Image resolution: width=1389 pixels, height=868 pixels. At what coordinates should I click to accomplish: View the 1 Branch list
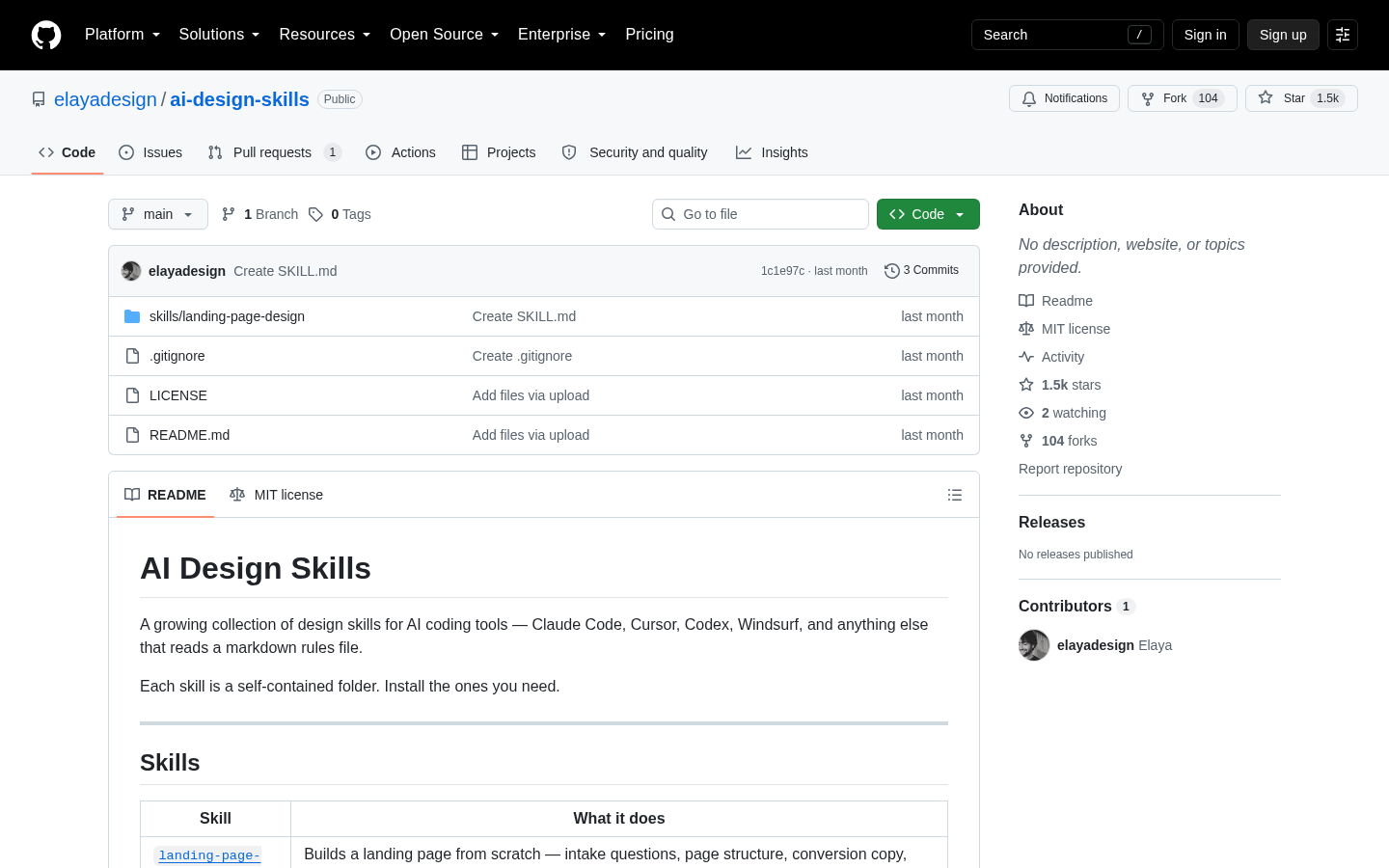click(259, 214)
